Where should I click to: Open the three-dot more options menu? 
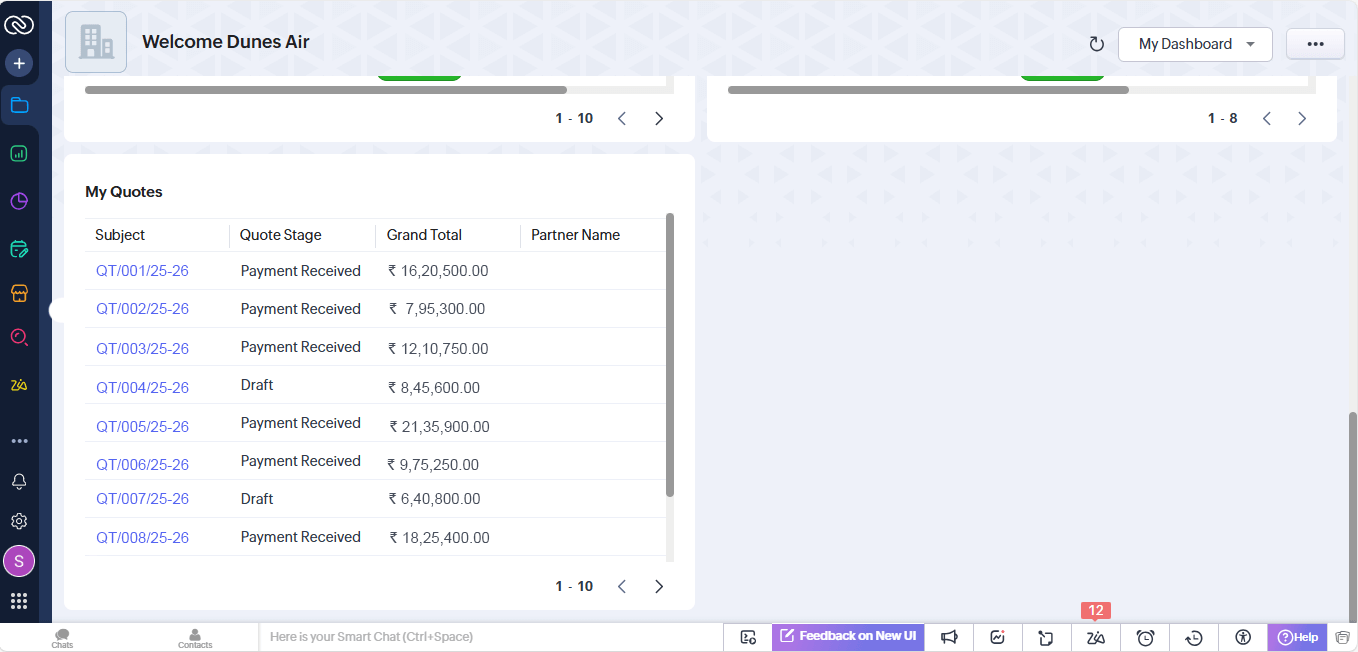(1315, 44)
